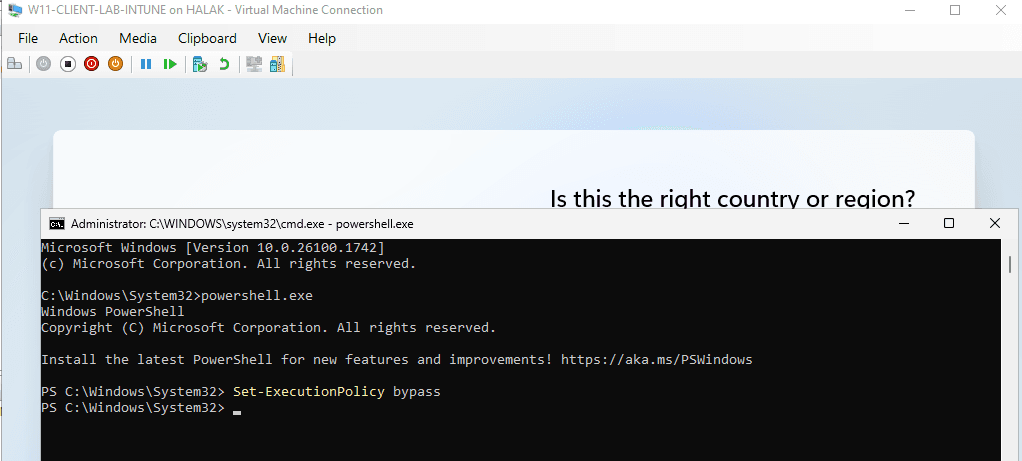Save VM state with the orange power icon
This screenshot has height=461, width=1022.
[x=115, y=64]
